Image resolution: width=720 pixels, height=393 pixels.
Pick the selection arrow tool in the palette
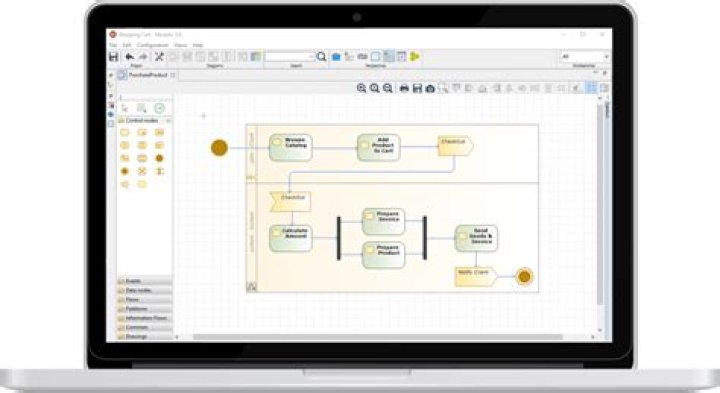click(x=125, y=108)
